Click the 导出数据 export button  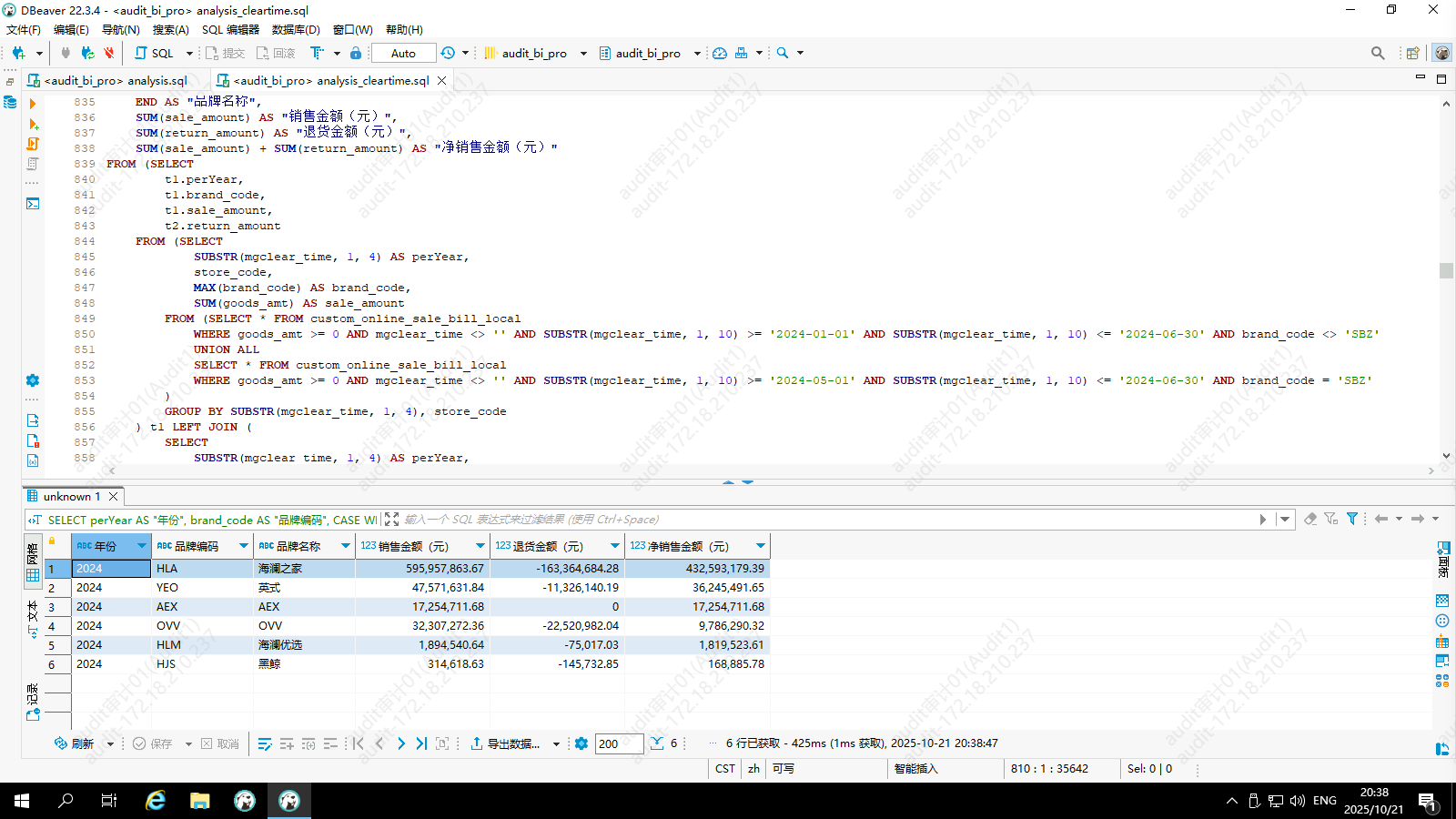505,743
